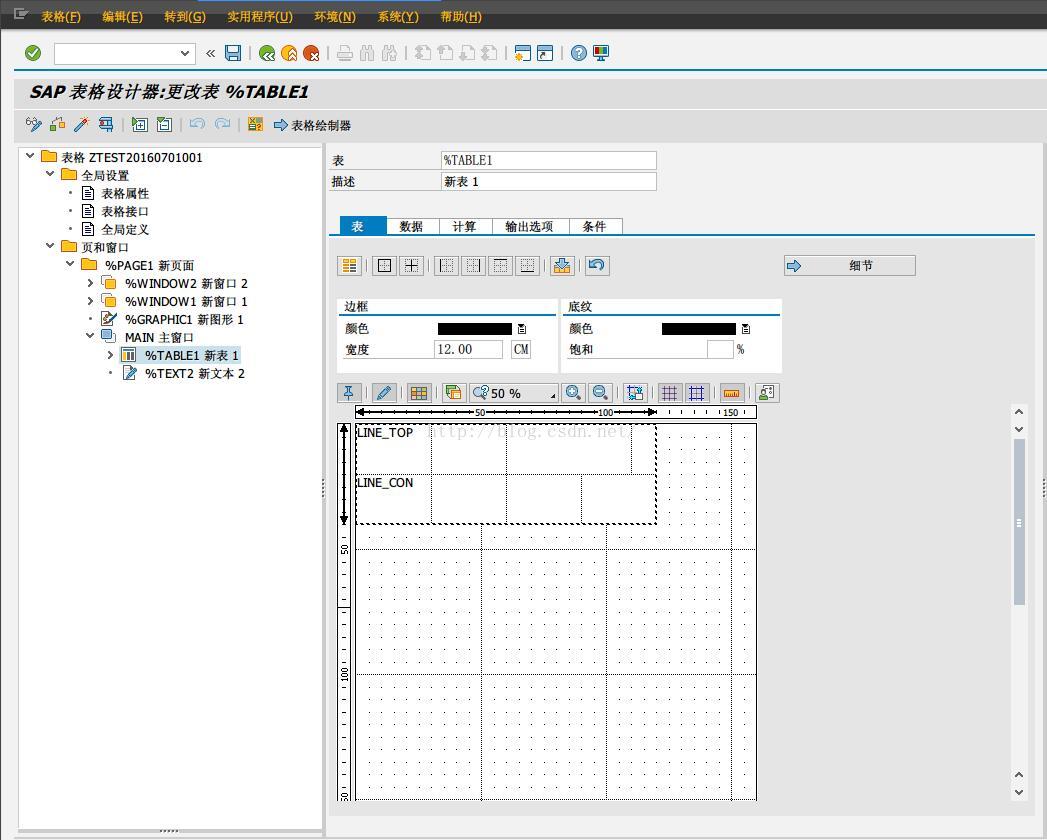Screen dimensions: 1047x840
Task: Collapse the %PAGE1 新页面 node
Action: click(70, 264)
